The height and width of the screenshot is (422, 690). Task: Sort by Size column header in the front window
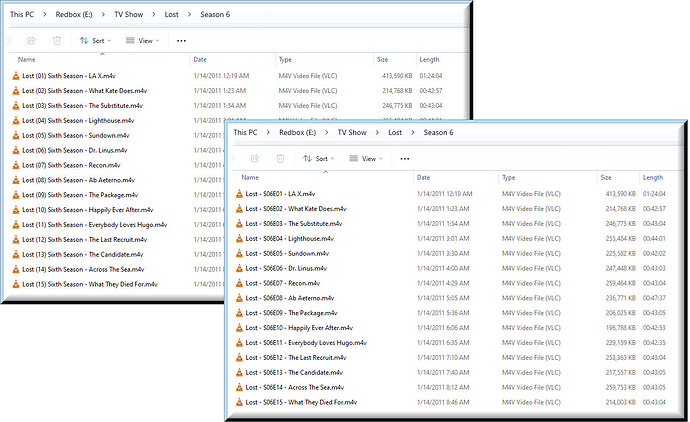tap(606, 177)
